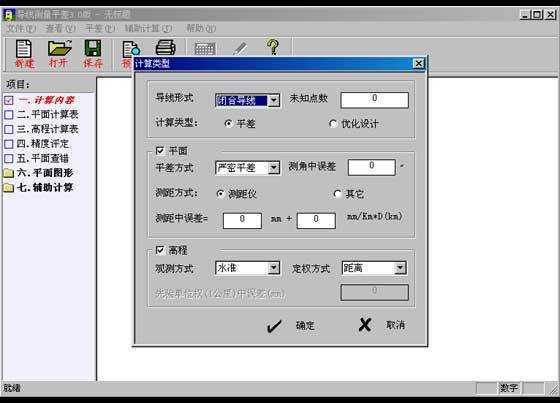Open the 平差(P) menu
The width and height of the screenshot is (560, 403).
pos(100,28)
